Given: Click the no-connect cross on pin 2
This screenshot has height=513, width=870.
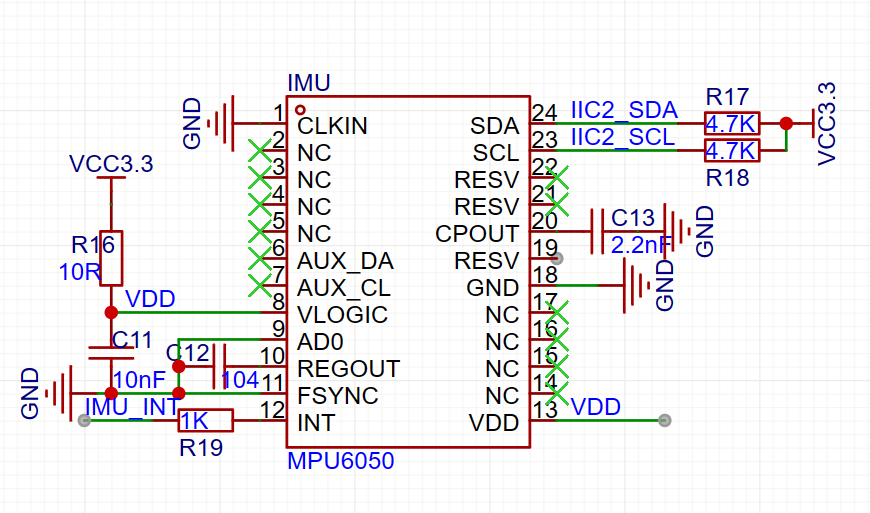Looking at the screenshot, I should click(260, 150).
